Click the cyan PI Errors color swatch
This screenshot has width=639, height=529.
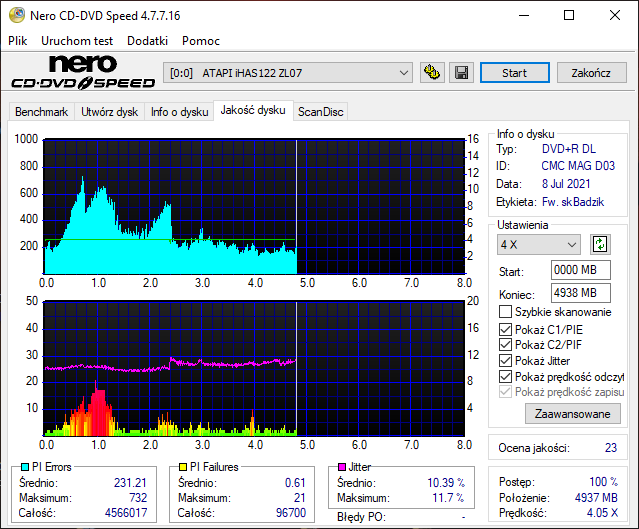[x=25, y=467]
